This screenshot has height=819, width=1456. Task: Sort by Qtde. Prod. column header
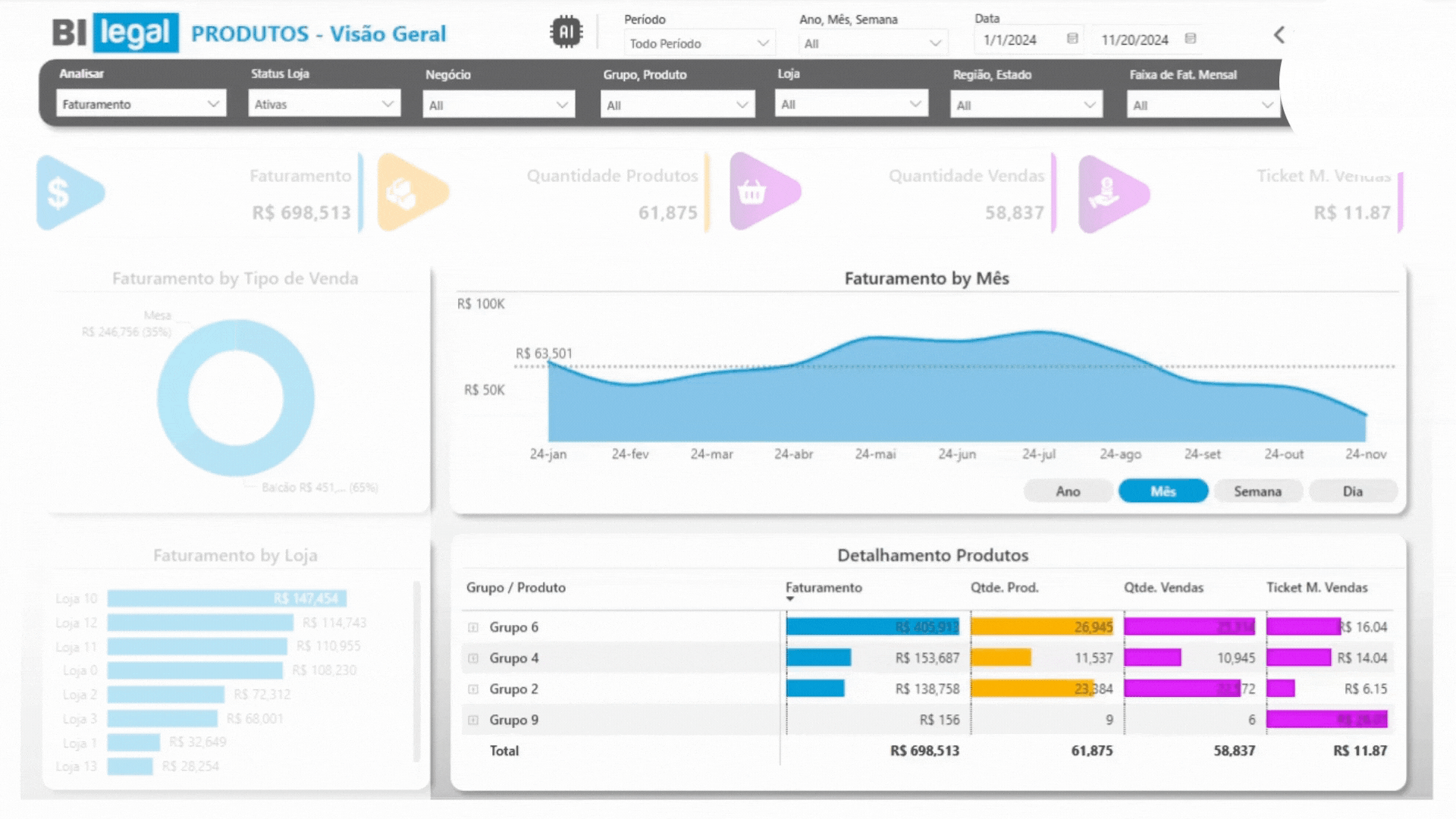[x=1004, y=588]
